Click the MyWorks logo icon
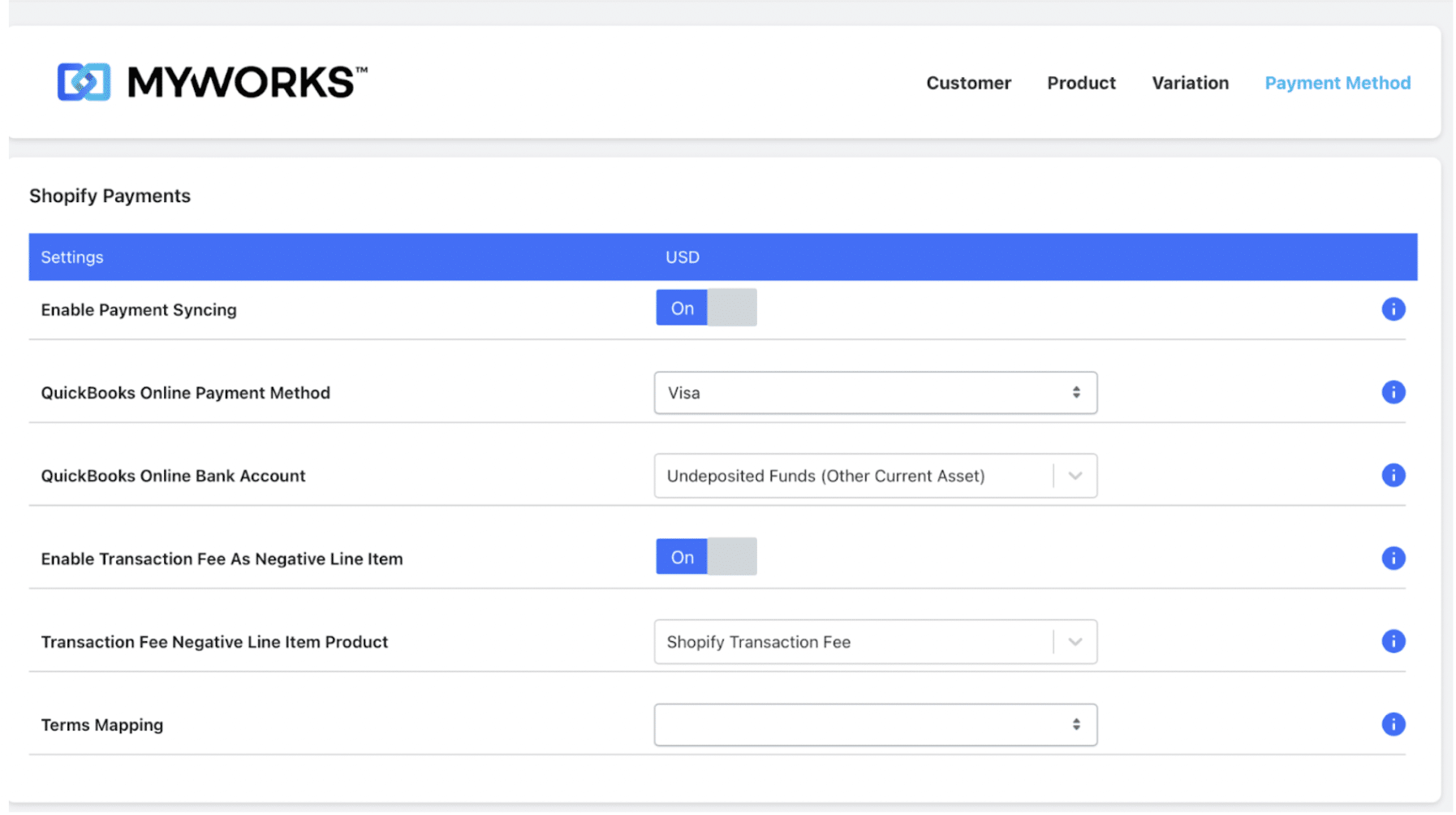 84,81
